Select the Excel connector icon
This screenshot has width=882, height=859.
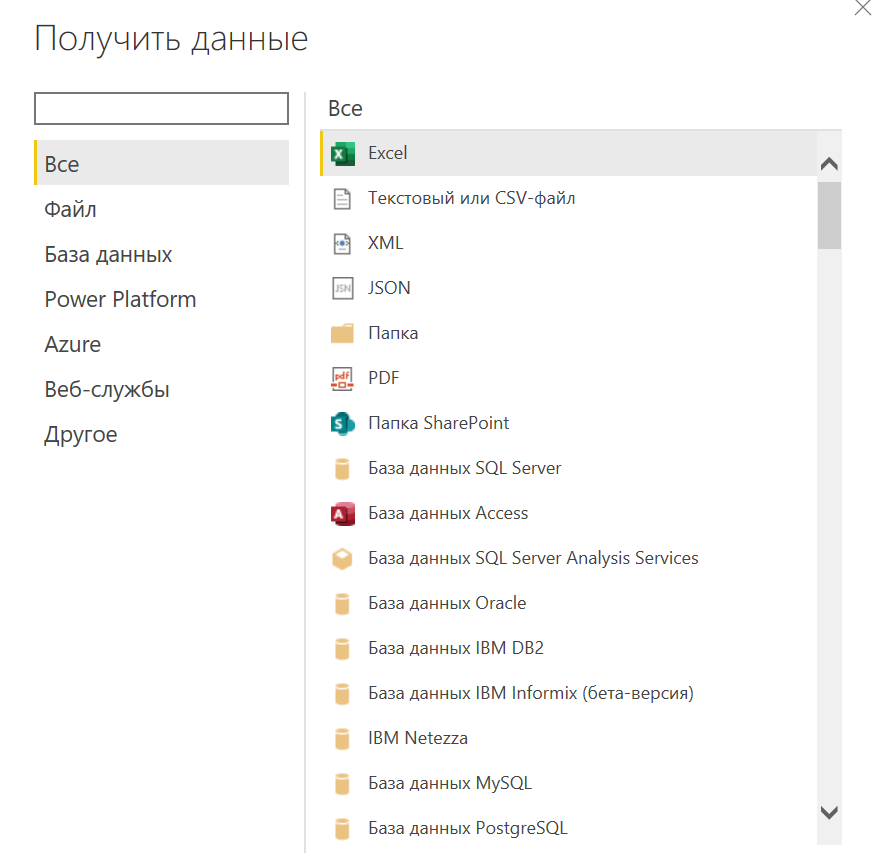343,154
